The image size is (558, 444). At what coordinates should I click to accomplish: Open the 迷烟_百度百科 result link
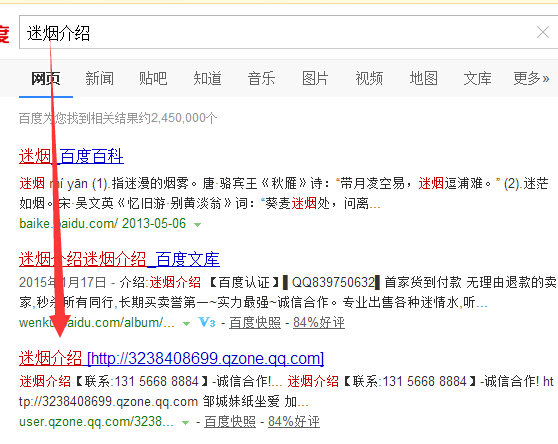pos(71,156)
